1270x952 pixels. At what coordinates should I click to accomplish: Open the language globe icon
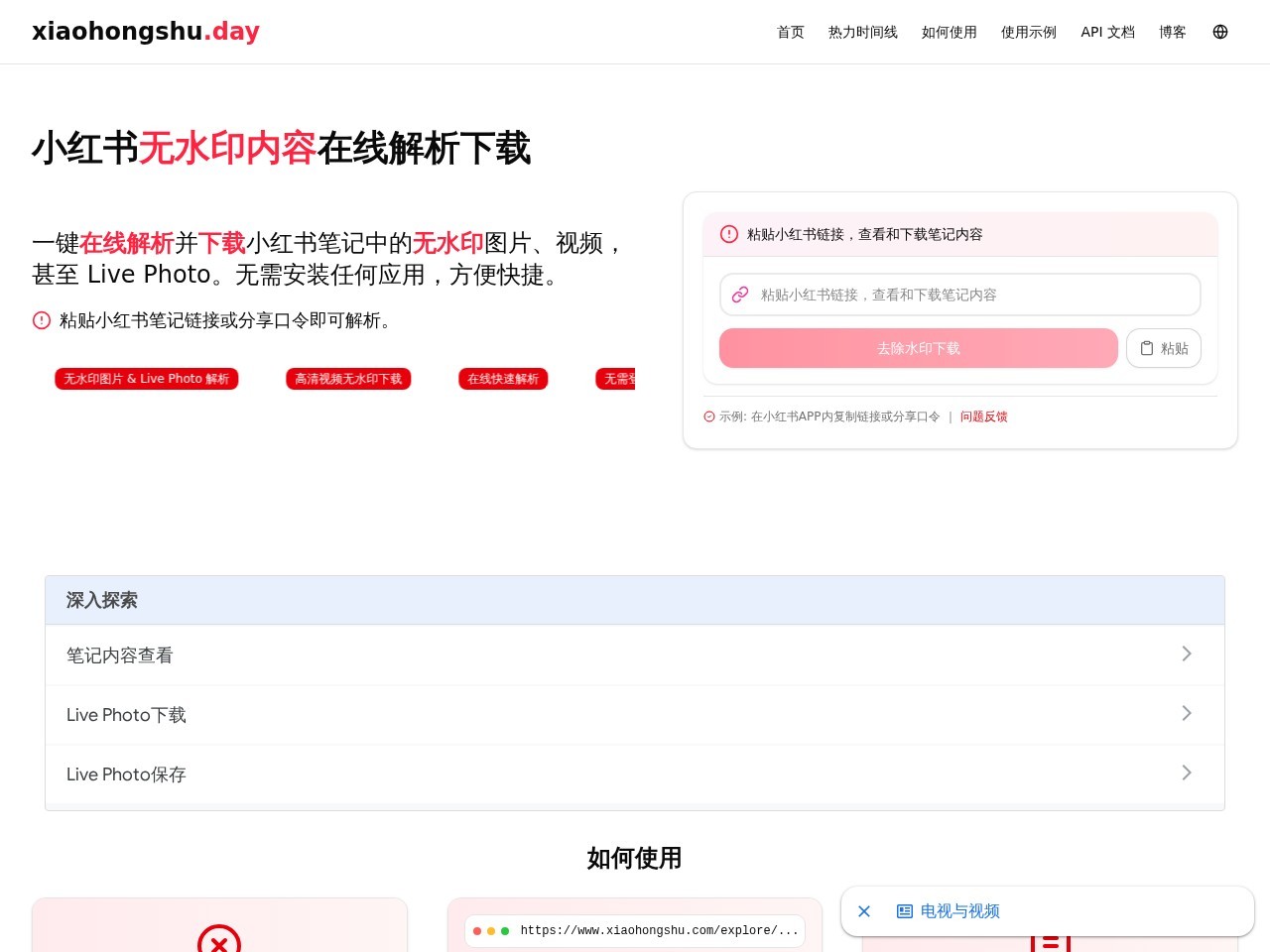click(x=1220, y=32)
